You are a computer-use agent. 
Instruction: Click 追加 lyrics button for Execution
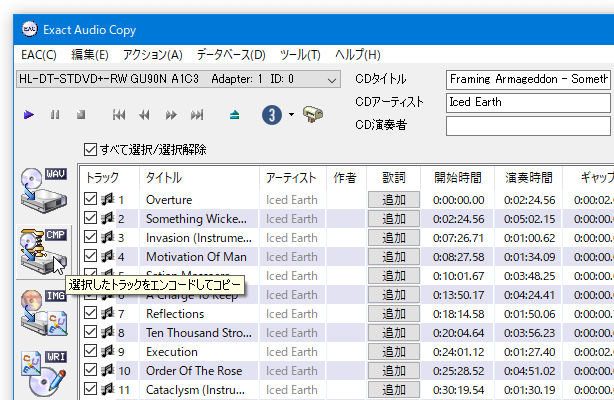click(394, 352)
